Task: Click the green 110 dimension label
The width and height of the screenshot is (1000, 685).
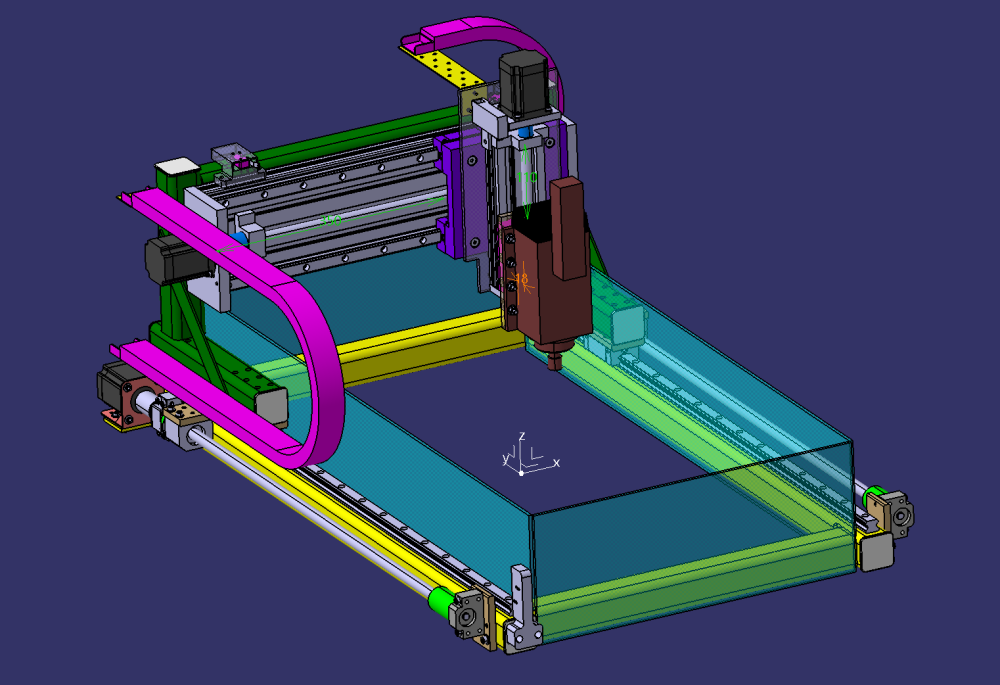Action: pos(525,176)
